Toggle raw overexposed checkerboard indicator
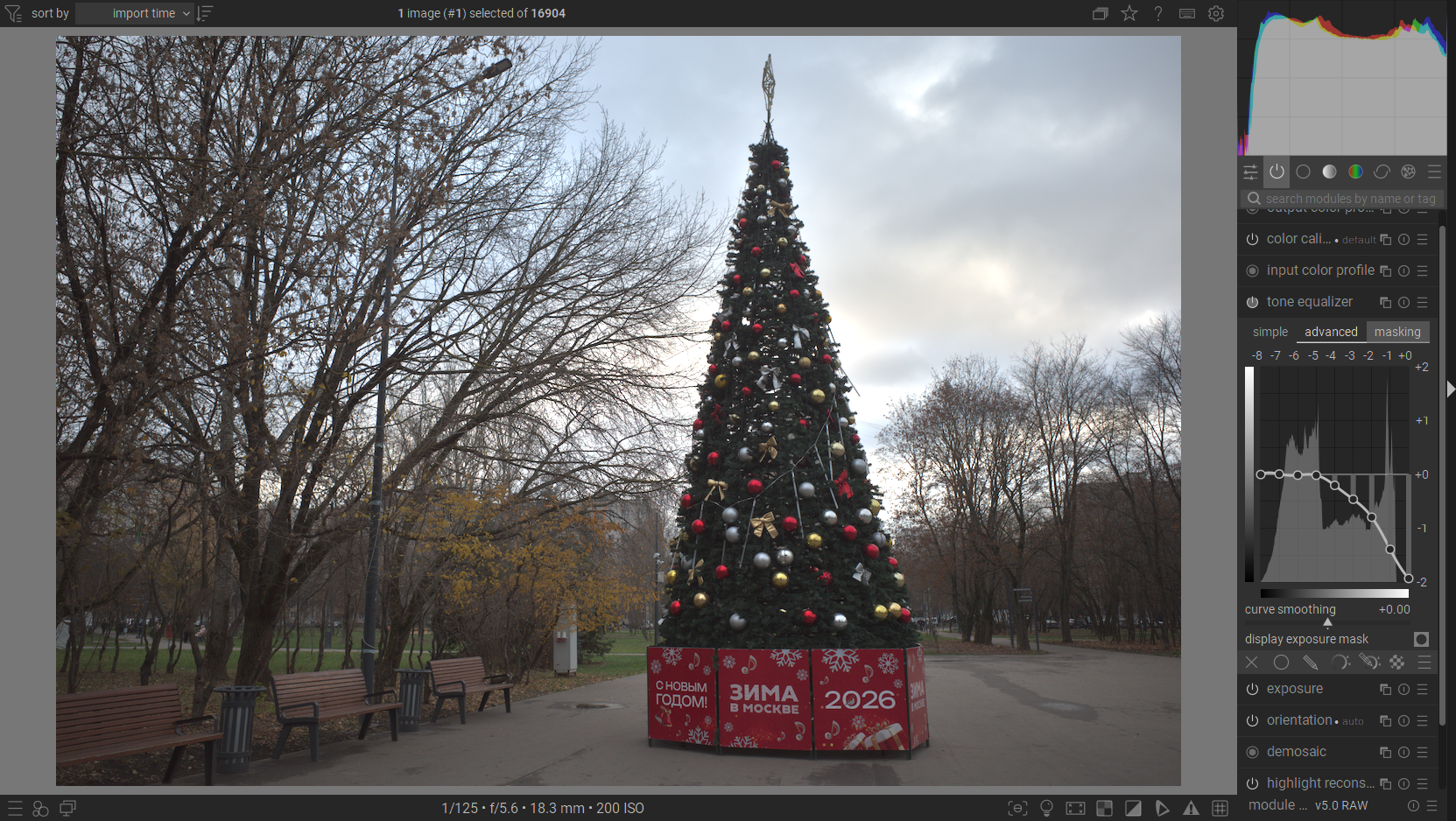This screenshot has width=1456, height=821. [1104, 808]
